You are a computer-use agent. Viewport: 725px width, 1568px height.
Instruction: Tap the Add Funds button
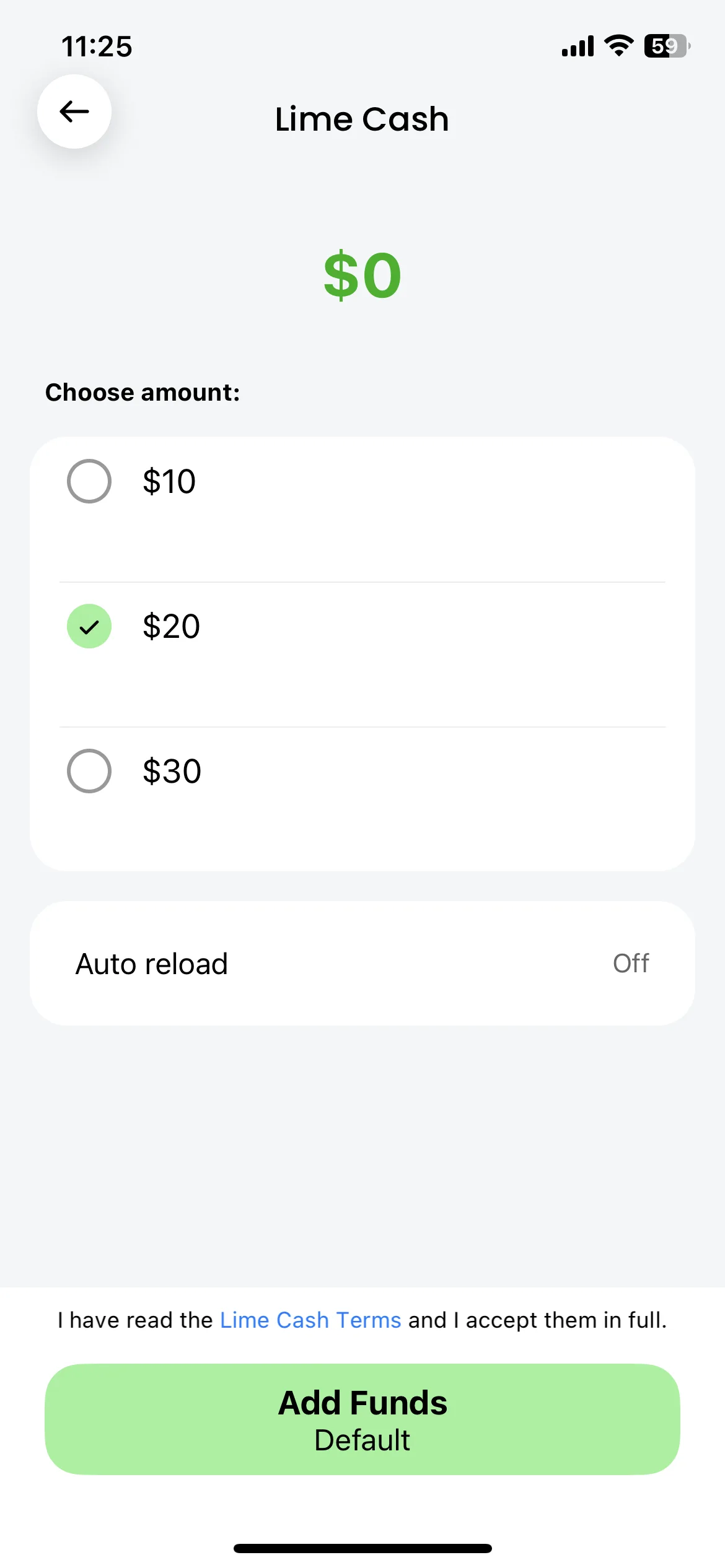point(362,1419)
